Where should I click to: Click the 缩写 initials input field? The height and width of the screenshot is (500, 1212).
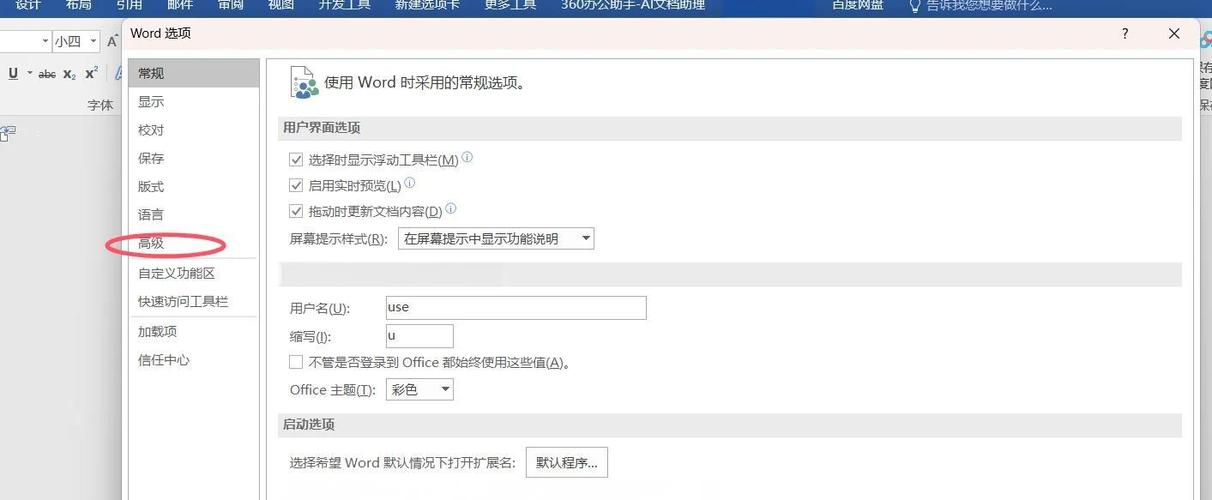[x=420, y=336]
